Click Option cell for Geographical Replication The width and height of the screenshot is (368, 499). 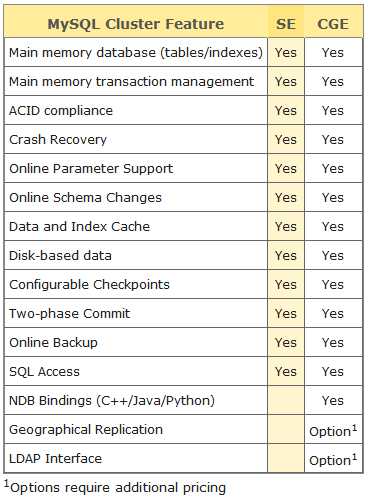coord(333,430)
